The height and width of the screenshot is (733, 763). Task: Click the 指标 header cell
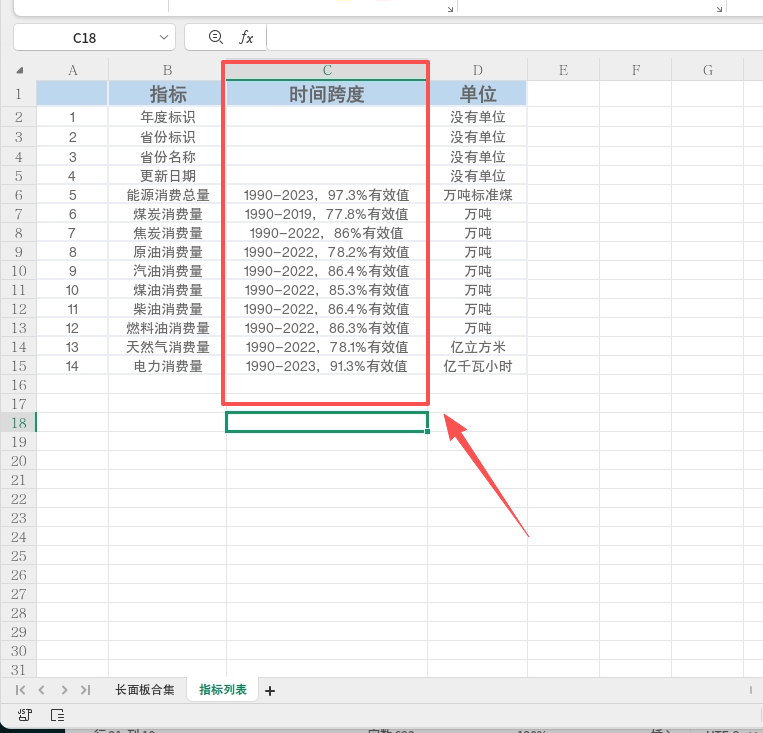point(167,93)
